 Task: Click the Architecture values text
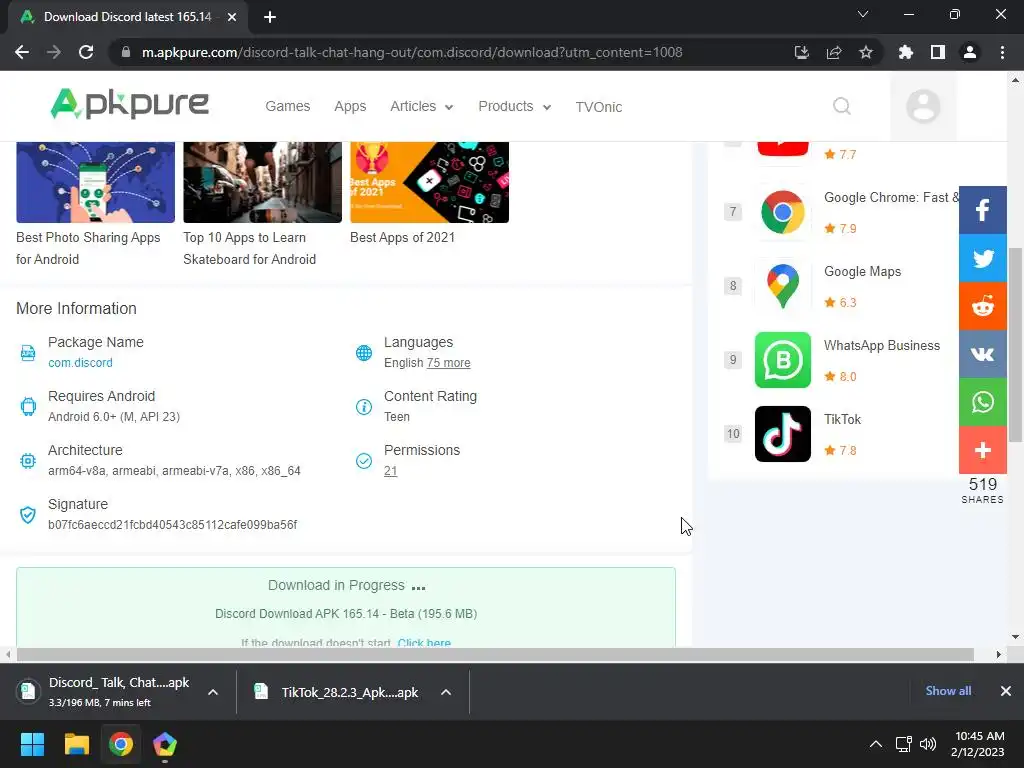click(x=174, y=471)
